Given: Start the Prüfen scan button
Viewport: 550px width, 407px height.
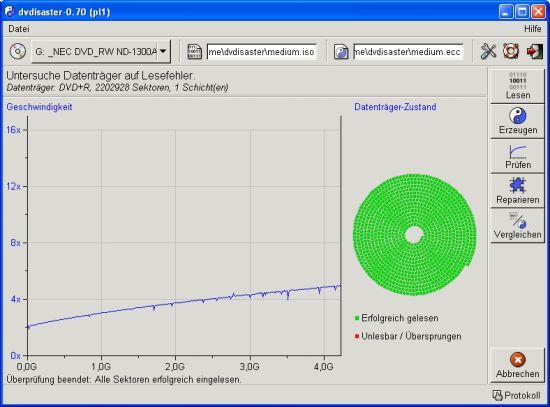Looking at the screenshot, I should [x=517, y=156].
